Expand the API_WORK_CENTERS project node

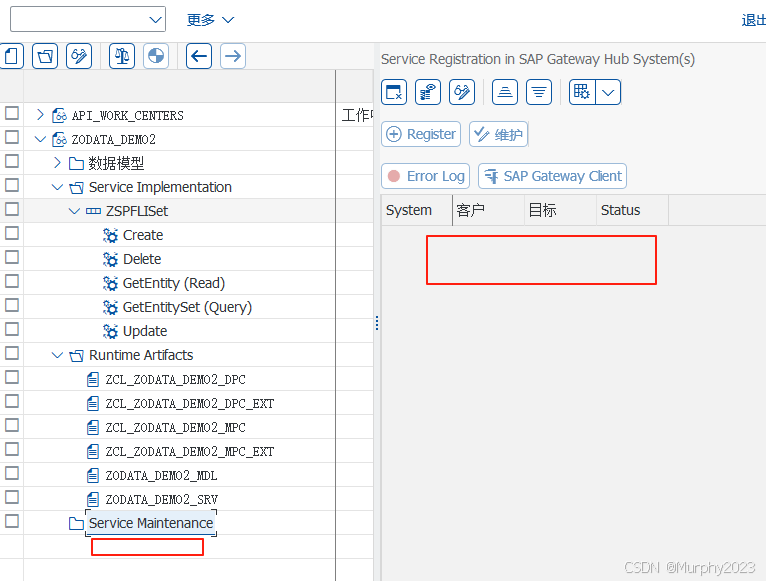pyautogui.click(x=41, y=115)
